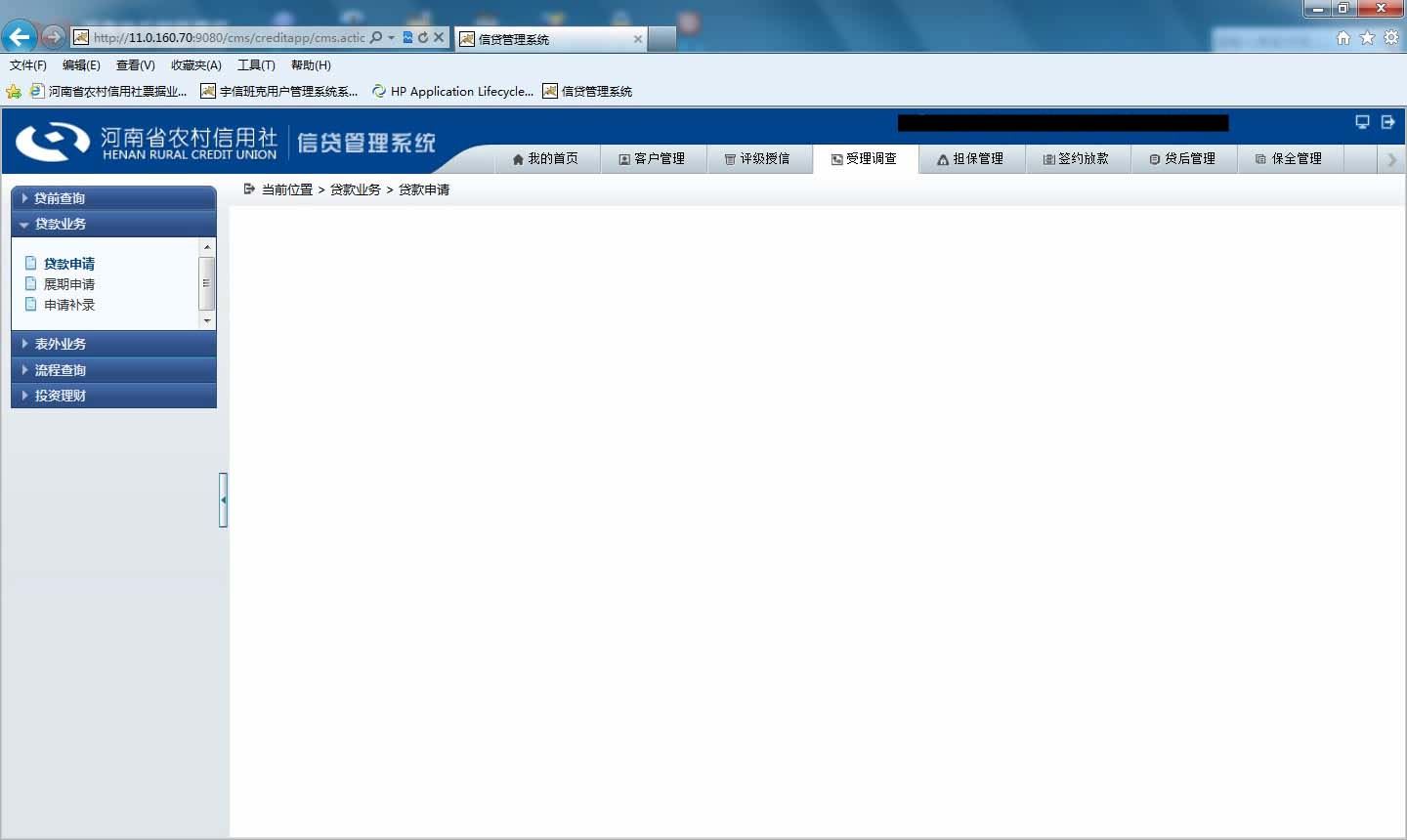The image size is (1407, 840).
Task: Click the sidebar list scrollbar thumb
Action: pos(206,283)
